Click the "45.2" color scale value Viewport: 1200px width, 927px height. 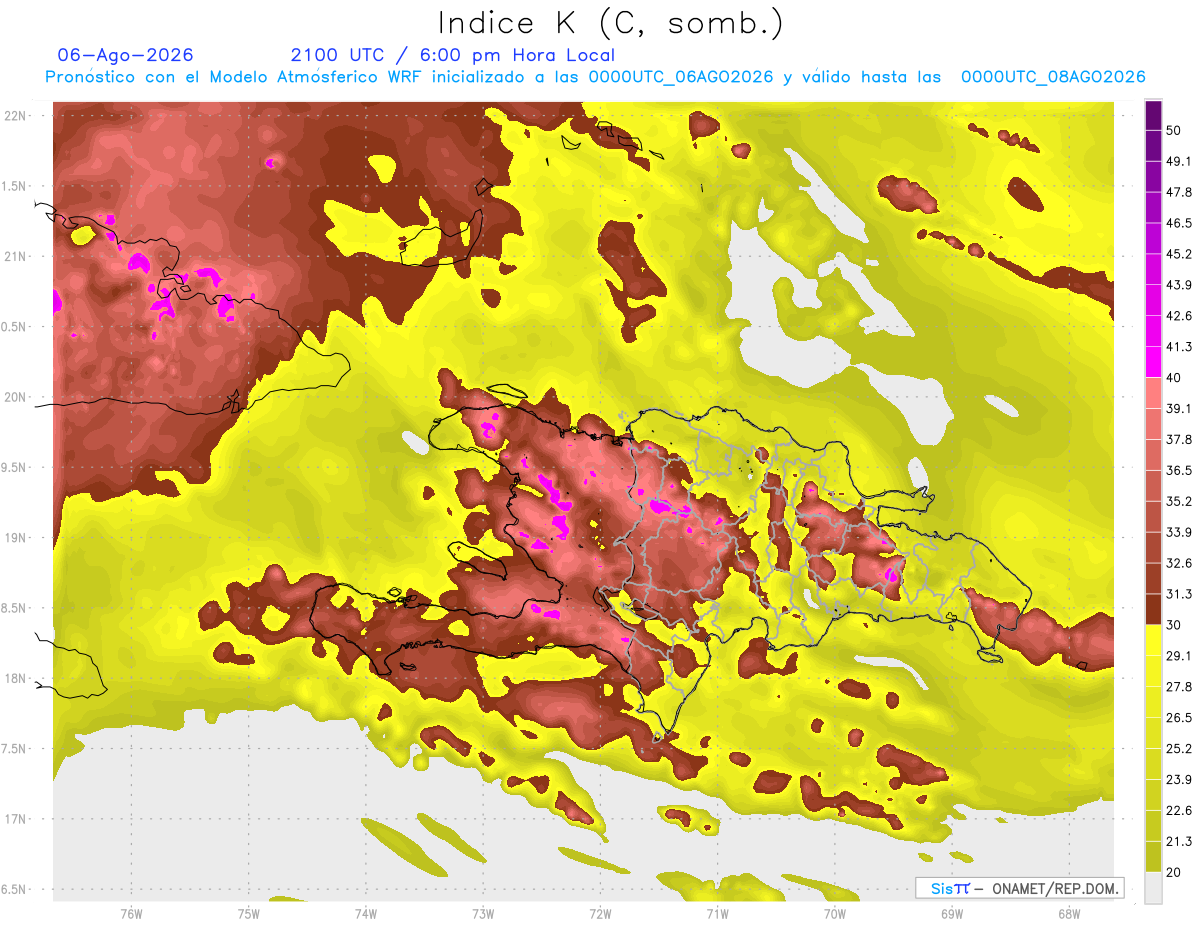(x=1179, y=254)
